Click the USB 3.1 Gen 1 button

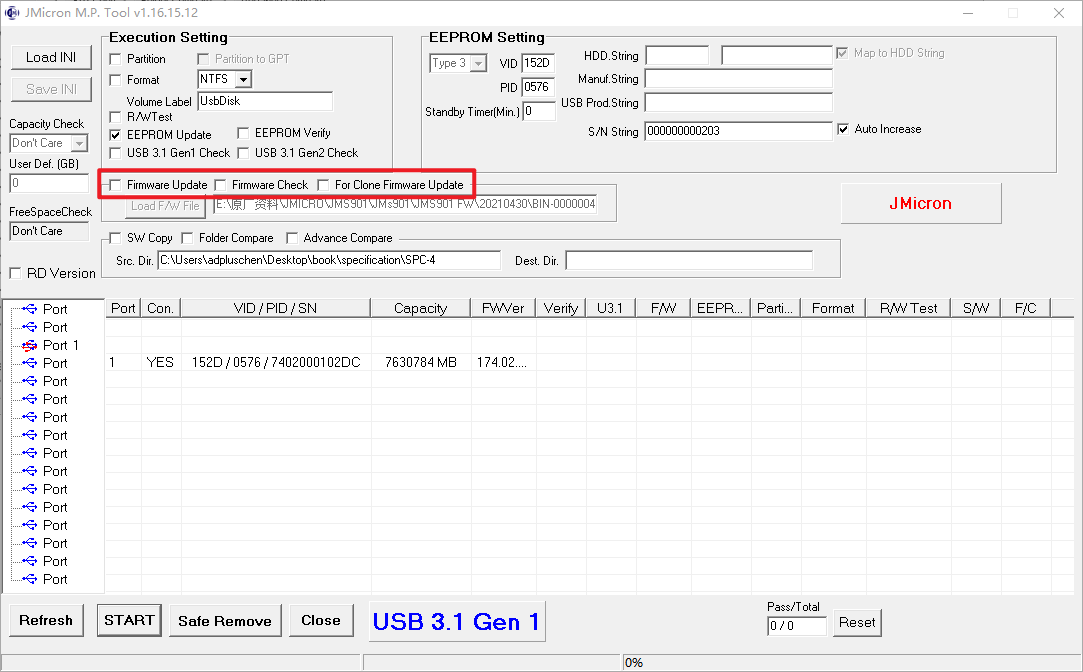(457, 622)
